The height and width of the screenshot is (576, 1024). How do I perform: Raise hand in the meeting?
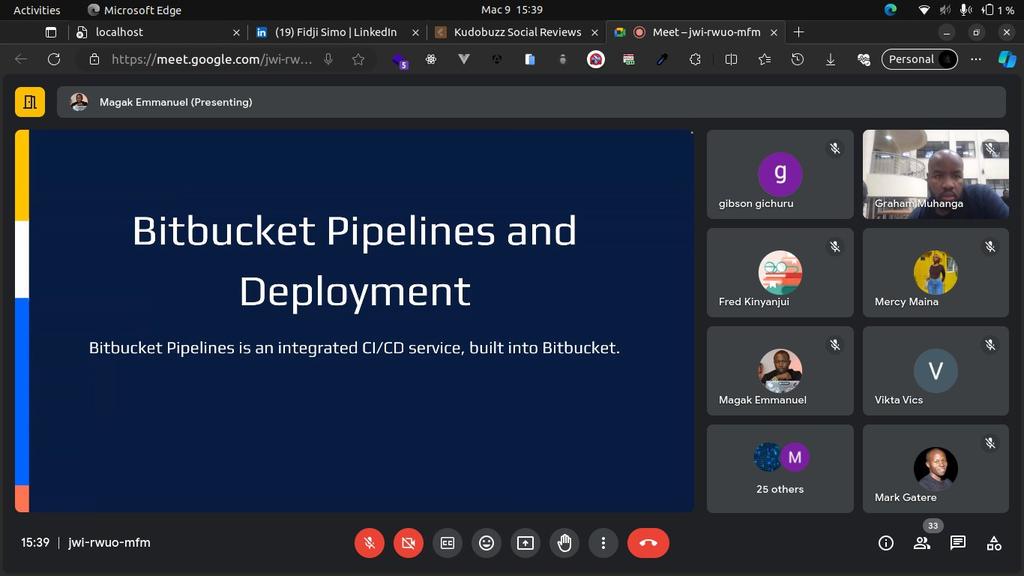[x=565, y=543]
